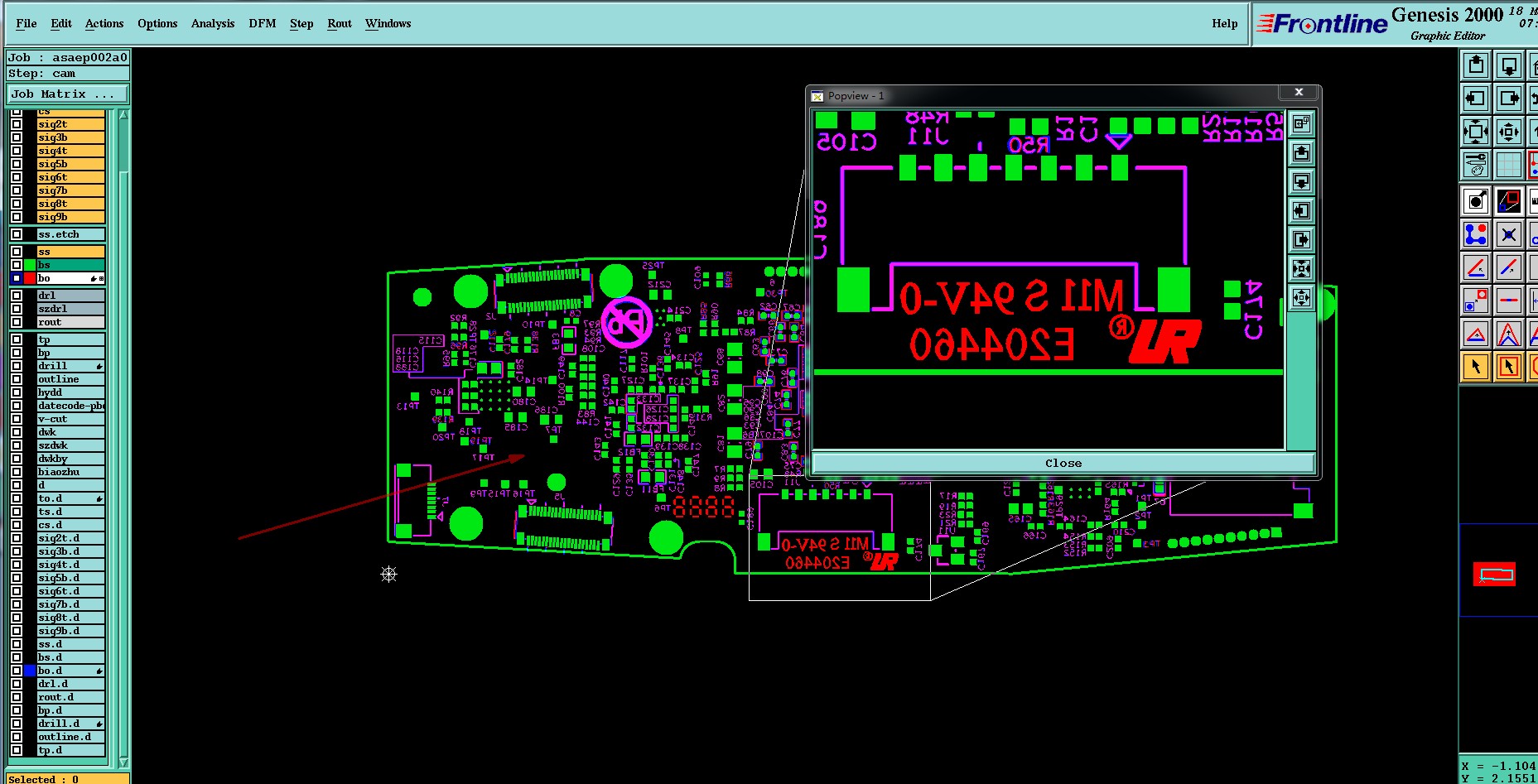Toggle the checkbox for layer biaozhu
The width and height of the screenshot is (1538, 784).
point(17,472)
